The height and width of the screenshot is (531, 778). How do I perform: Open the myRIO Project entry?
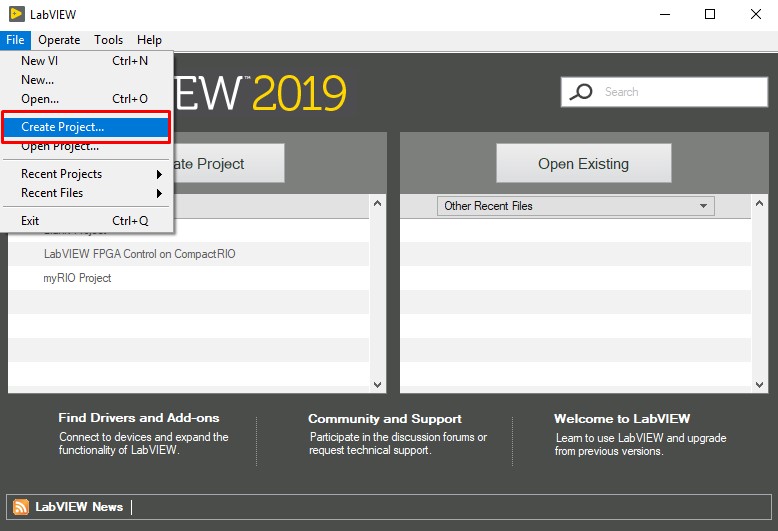click(x=78, y=278)
